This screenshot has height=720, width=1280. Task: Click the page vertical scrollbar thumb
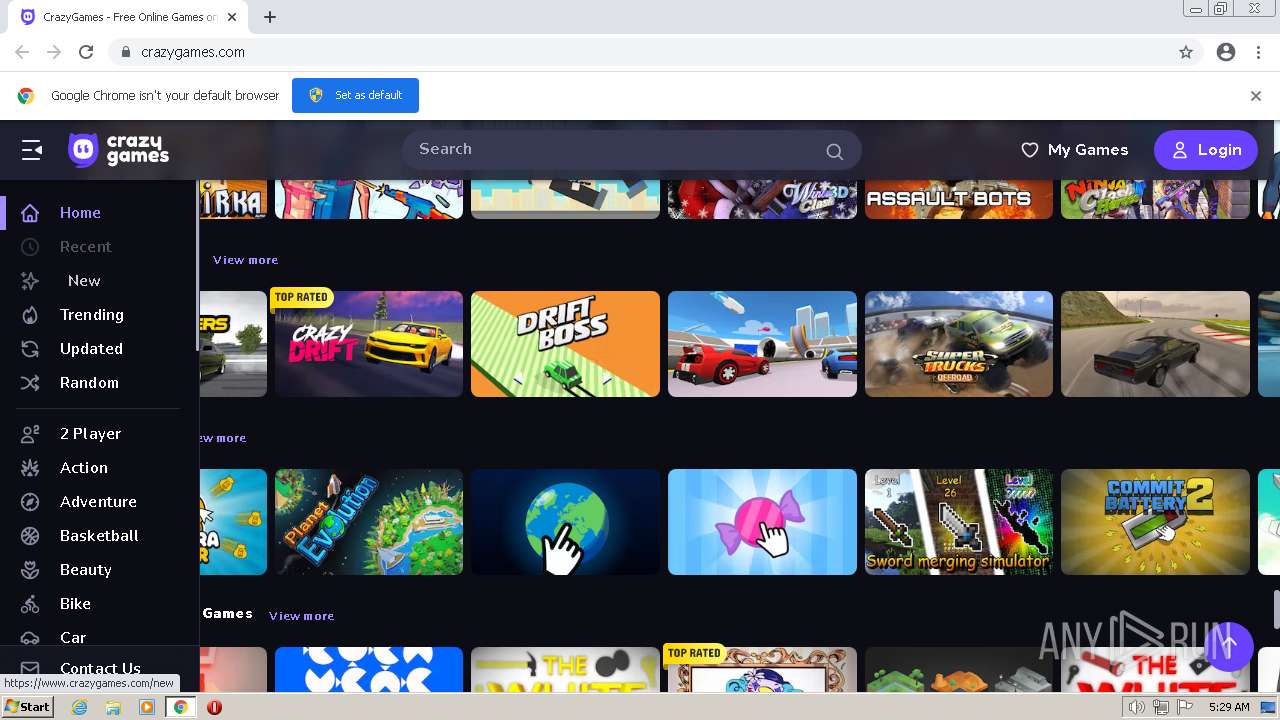tap(1275, 610)
